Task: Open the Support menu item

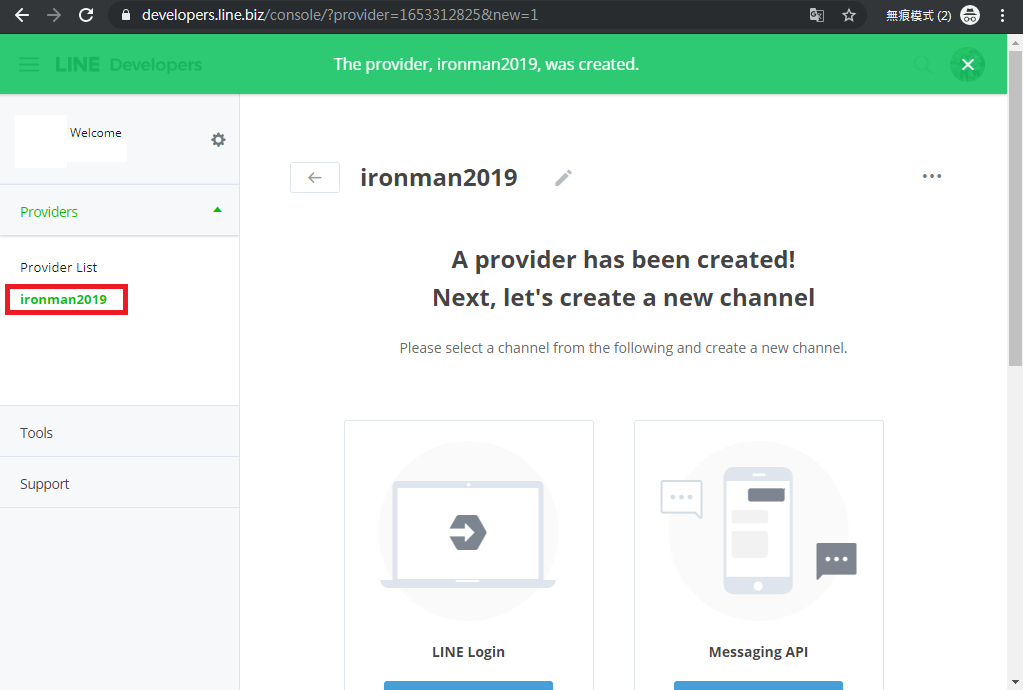Action: [x=119, y=483]
